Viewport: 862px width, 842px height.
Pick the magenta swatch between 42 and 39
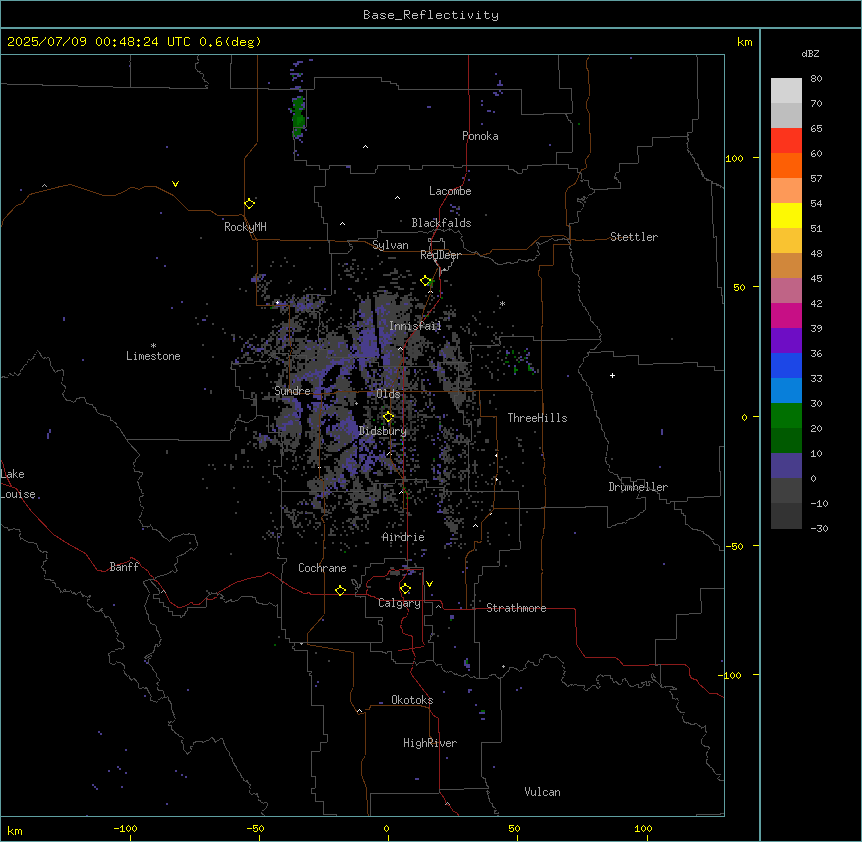786,315
